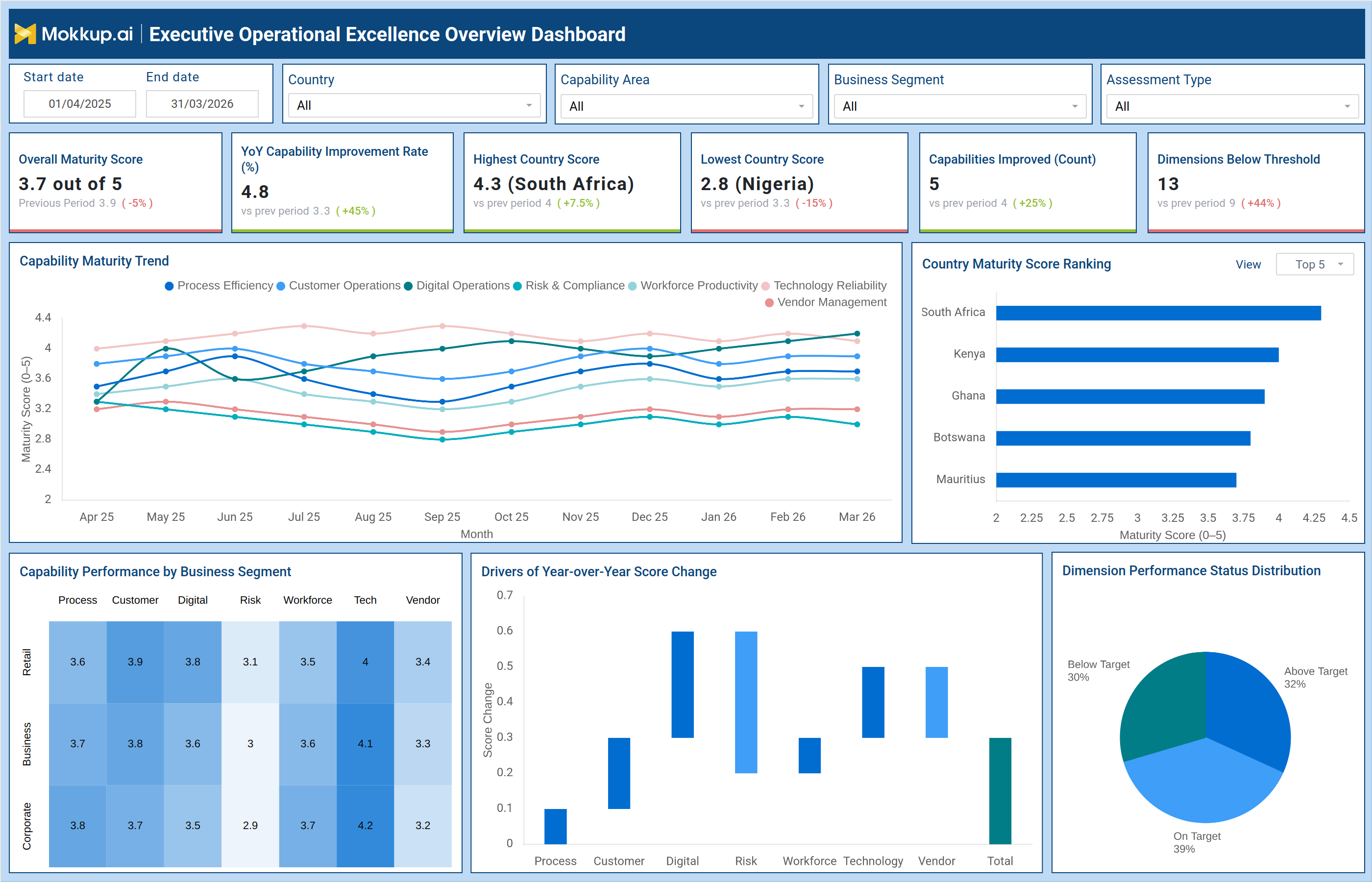Open the Business Segment dropdown
Viewport: 1372px width, 882px height.
(960, 106)
